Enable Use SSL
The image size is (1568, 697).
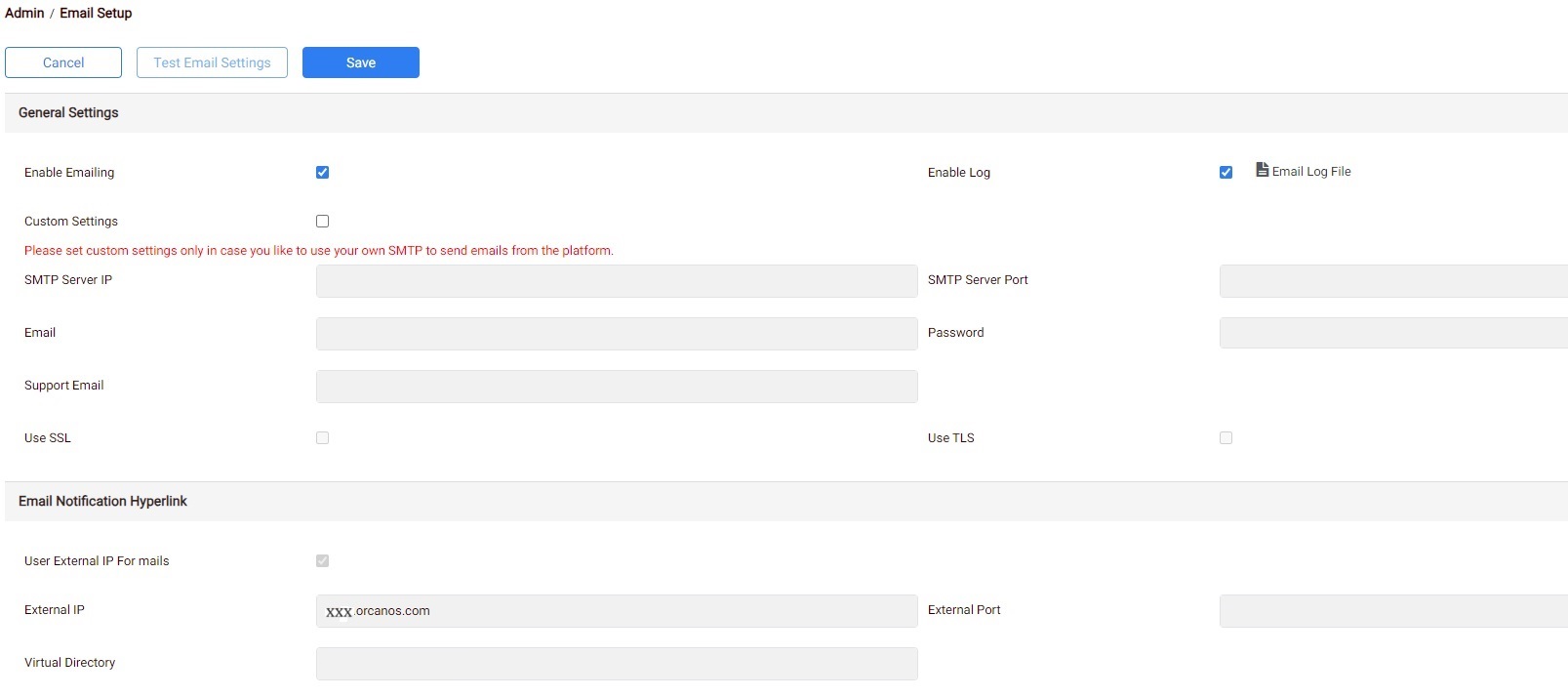[x=322, y=437]
